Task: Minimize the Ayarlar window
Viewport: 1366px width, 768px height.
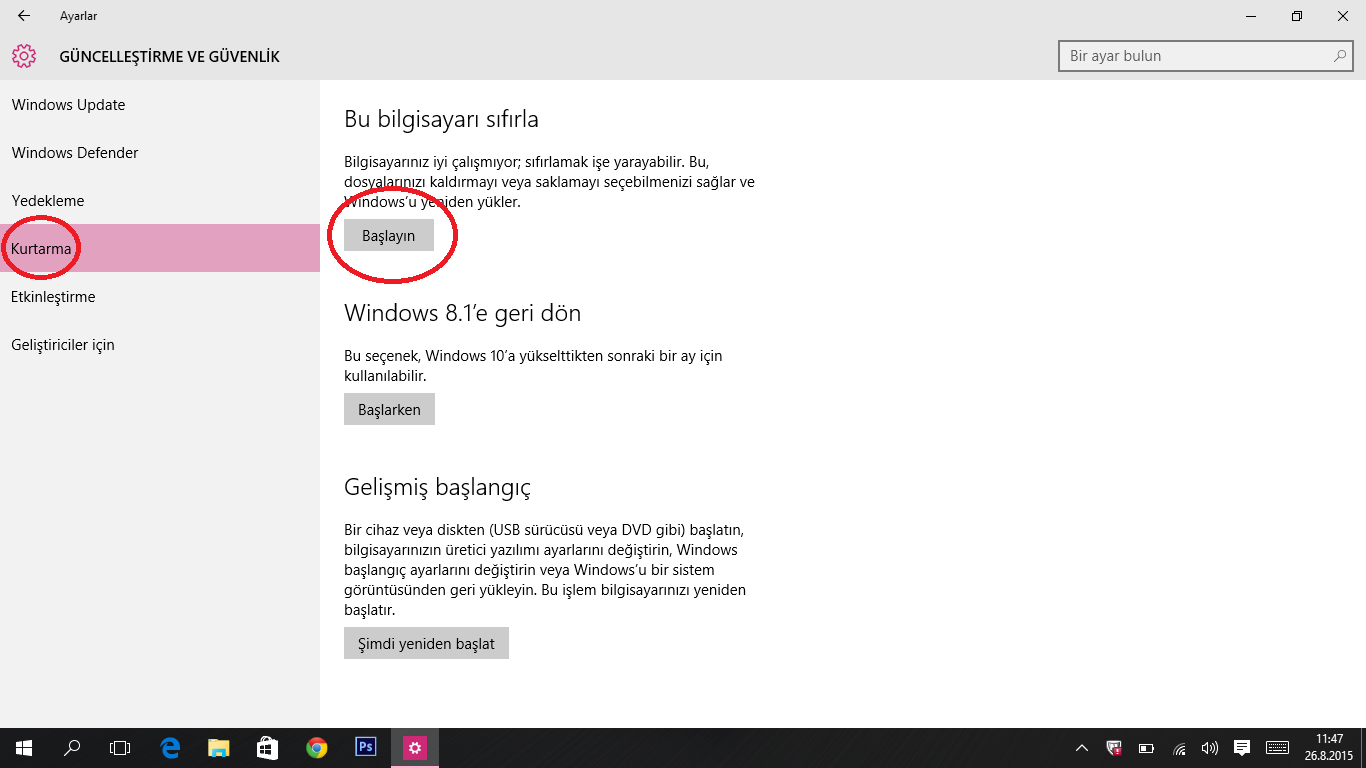Action: [1251, 16]
